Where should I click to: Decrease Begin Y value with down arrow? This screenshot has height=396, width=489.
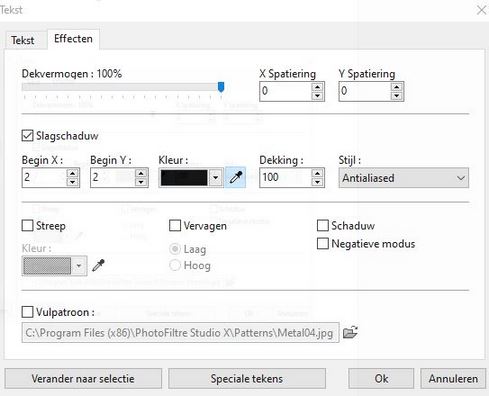coord(141,182)
